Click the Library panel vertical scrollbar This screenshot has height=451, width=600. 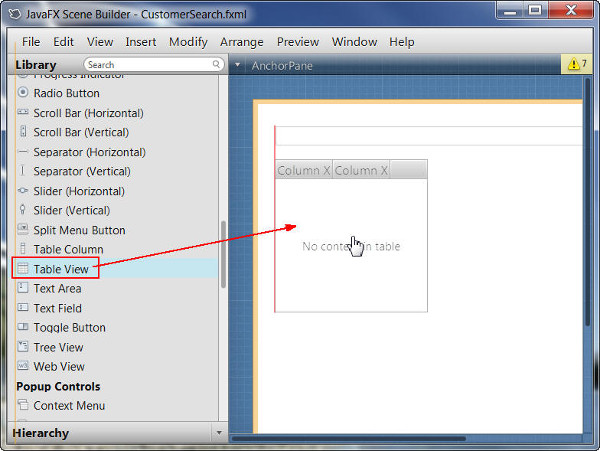coord(223,254)
